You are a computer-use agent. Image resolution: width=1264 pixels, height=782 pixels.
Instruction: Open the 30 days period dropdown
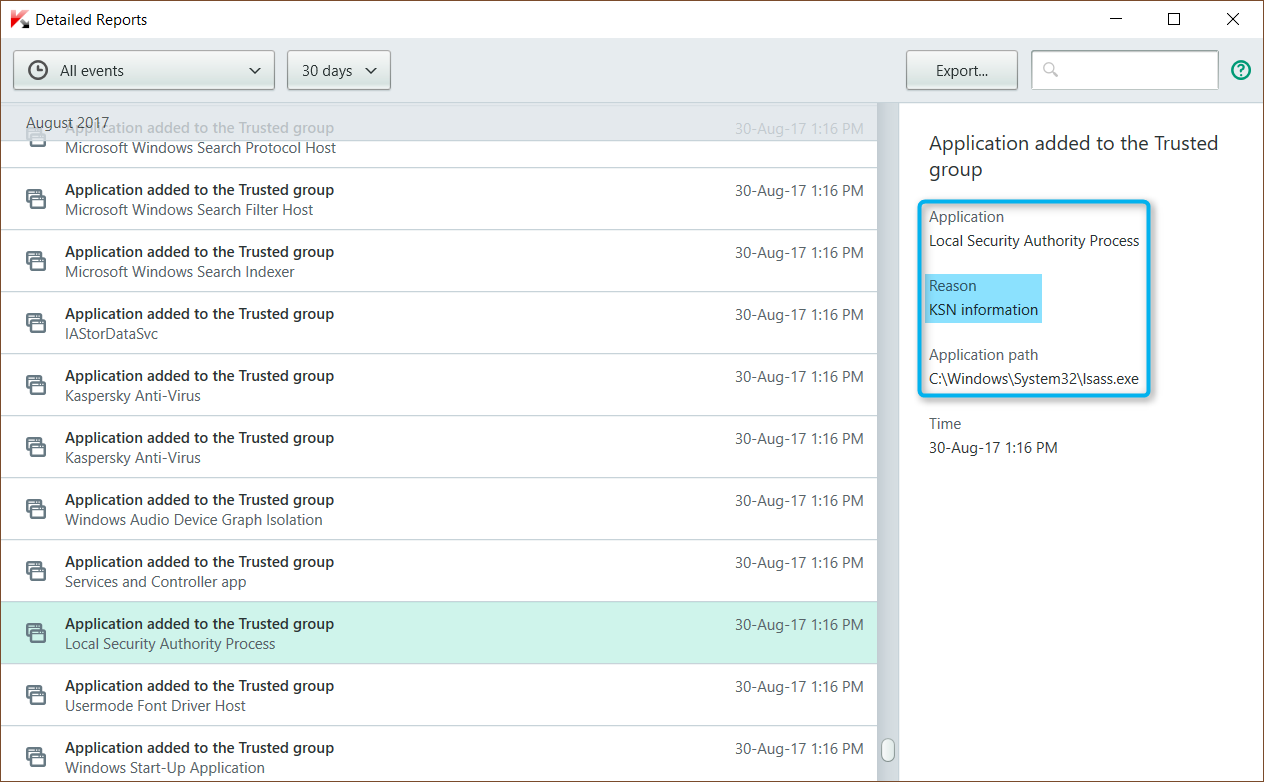coord(339,70)
